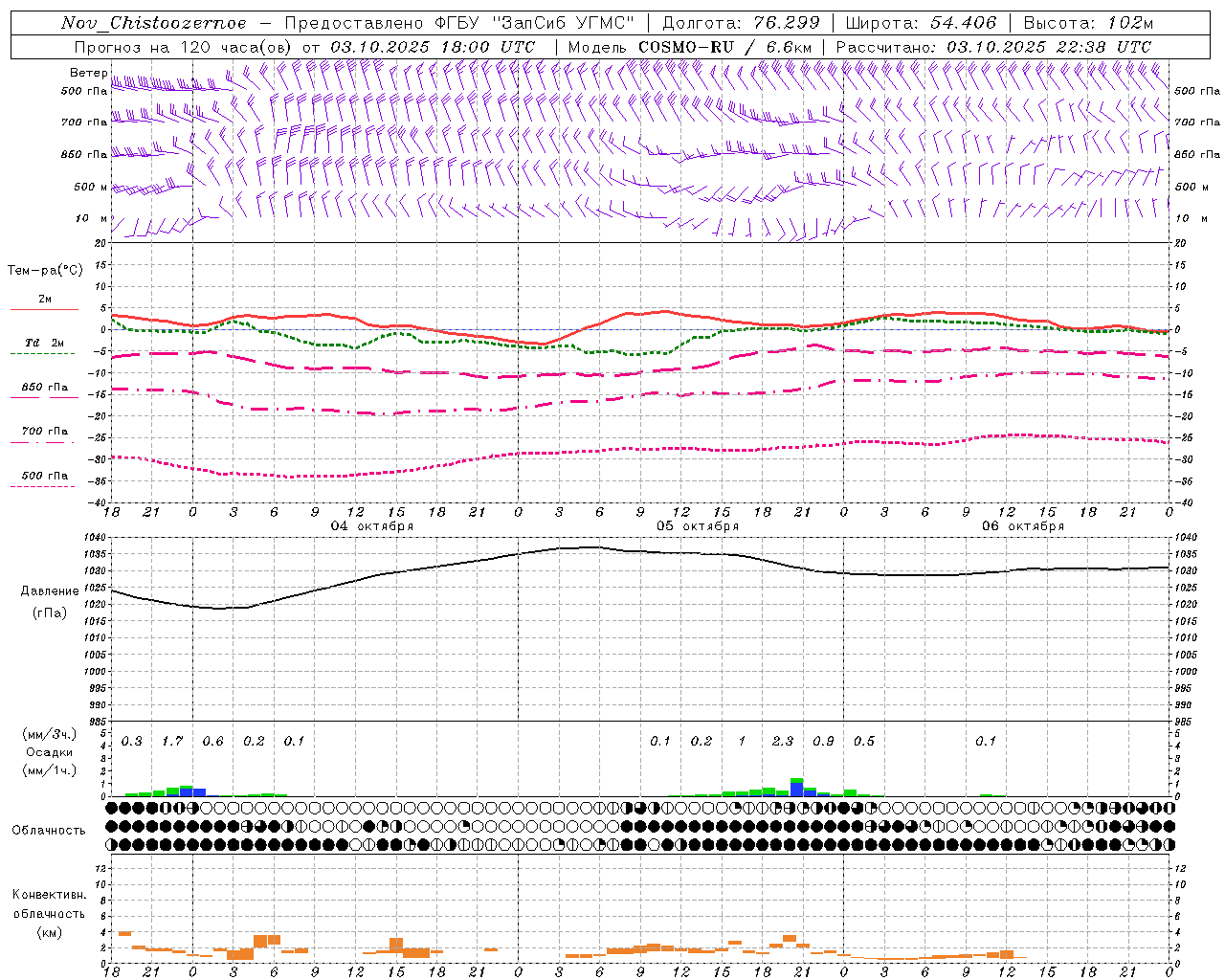
Task: Click the Долгота: 76.299 longitude value
Action: pyautogui.click(x=741, y=23)
